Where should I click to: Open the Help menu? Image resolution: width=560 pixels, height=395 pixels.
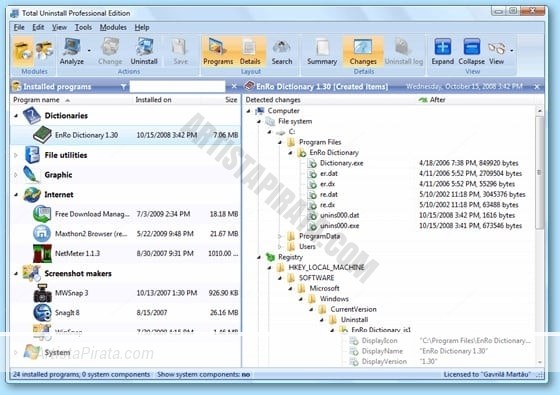coord(142,28)
